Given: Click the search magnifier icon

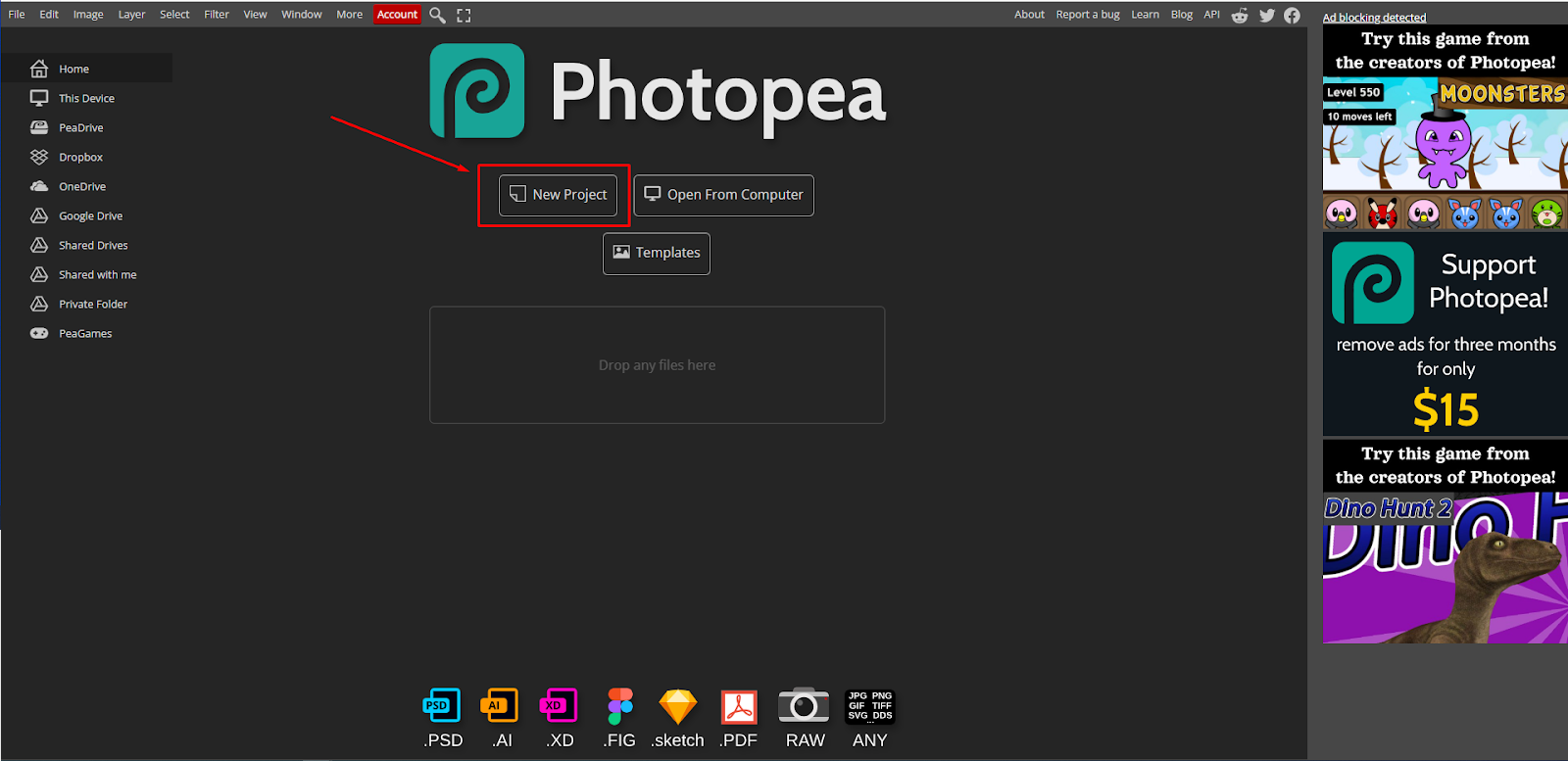Looking at the screenshot, I should (x=437, y=15).
